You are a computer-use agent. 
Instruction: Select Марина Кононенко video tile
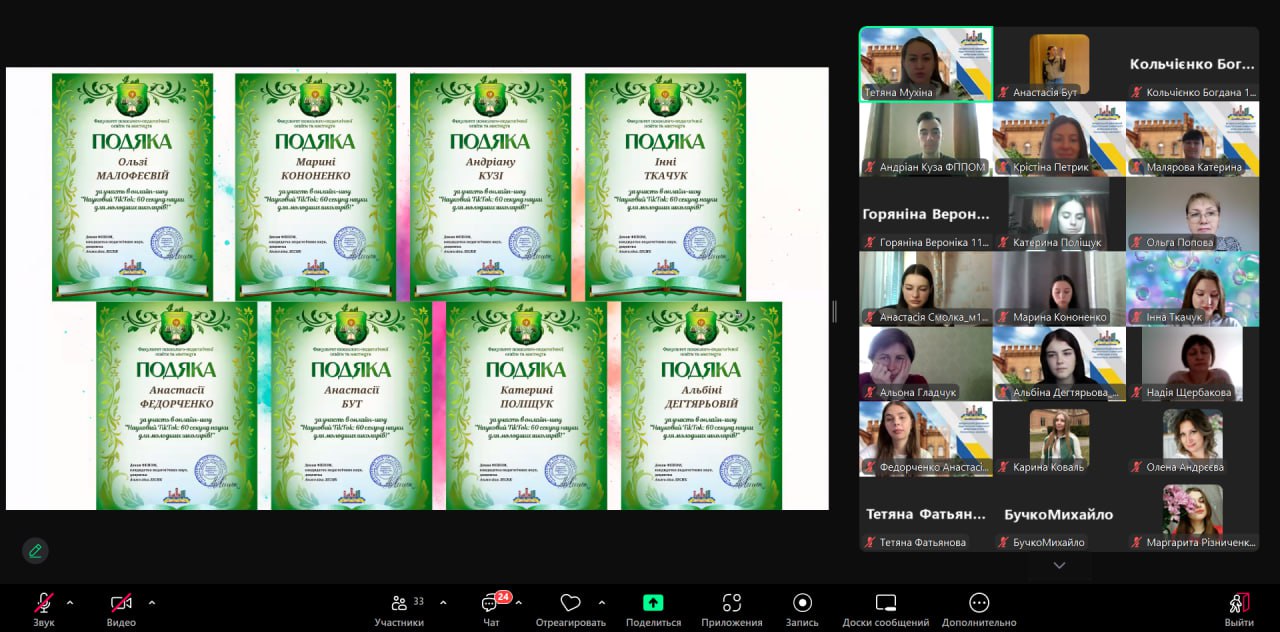(x=1059, y=289)
